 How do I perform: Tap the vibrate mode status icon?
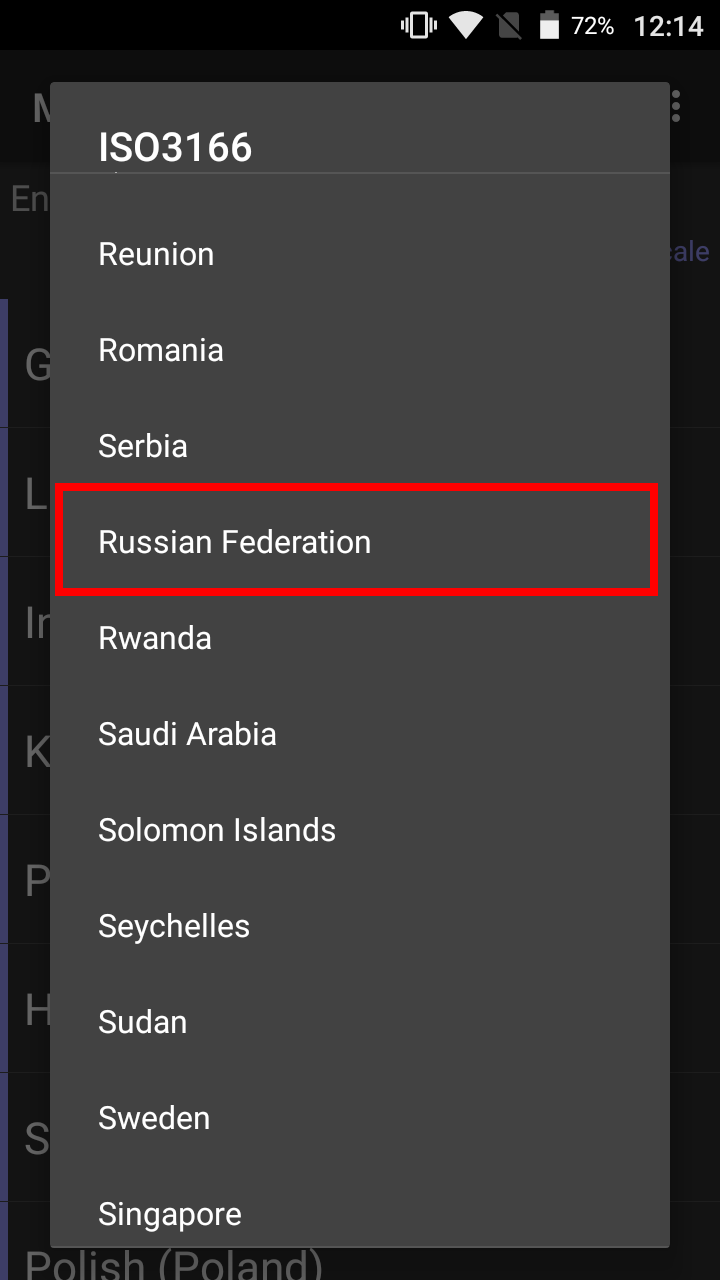point(418,25)
